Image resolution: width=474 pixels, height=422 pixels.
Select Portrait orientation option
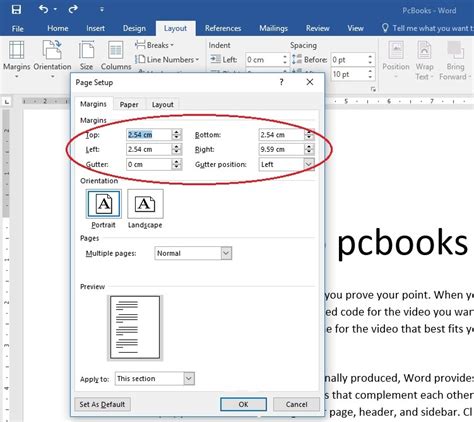[103, 209]
